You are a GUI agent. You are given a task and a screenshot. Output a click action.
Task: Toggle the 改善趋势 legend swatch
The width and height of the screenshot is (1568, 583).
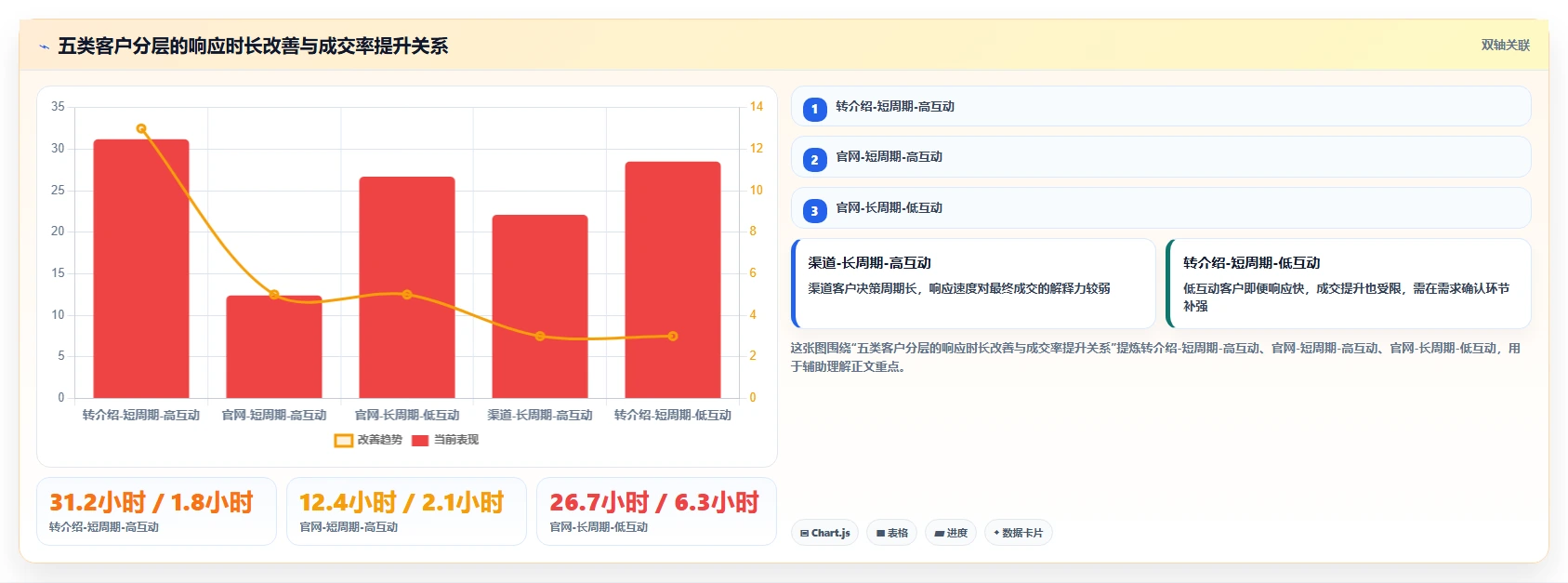click(x=343, y=440)
